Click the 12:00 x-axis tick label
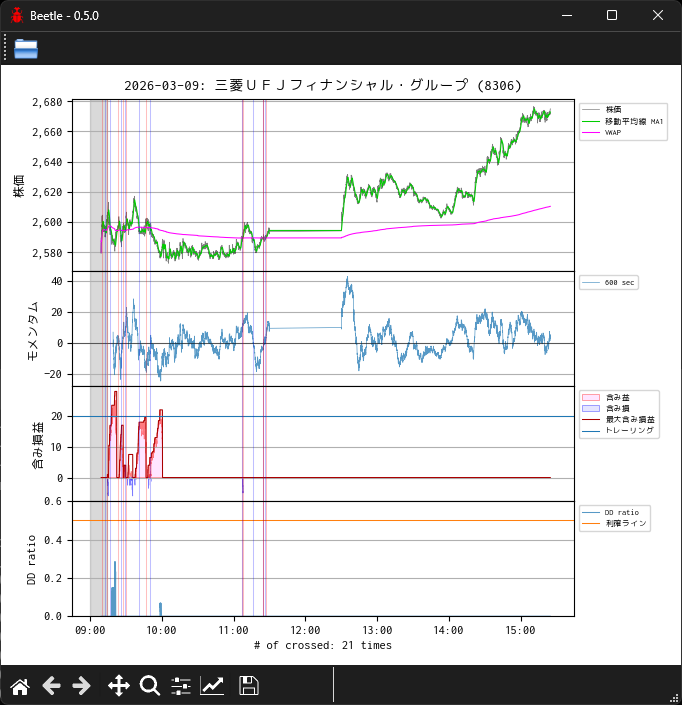The height and width of the screenshot is (705, 682). pos(305,630)
